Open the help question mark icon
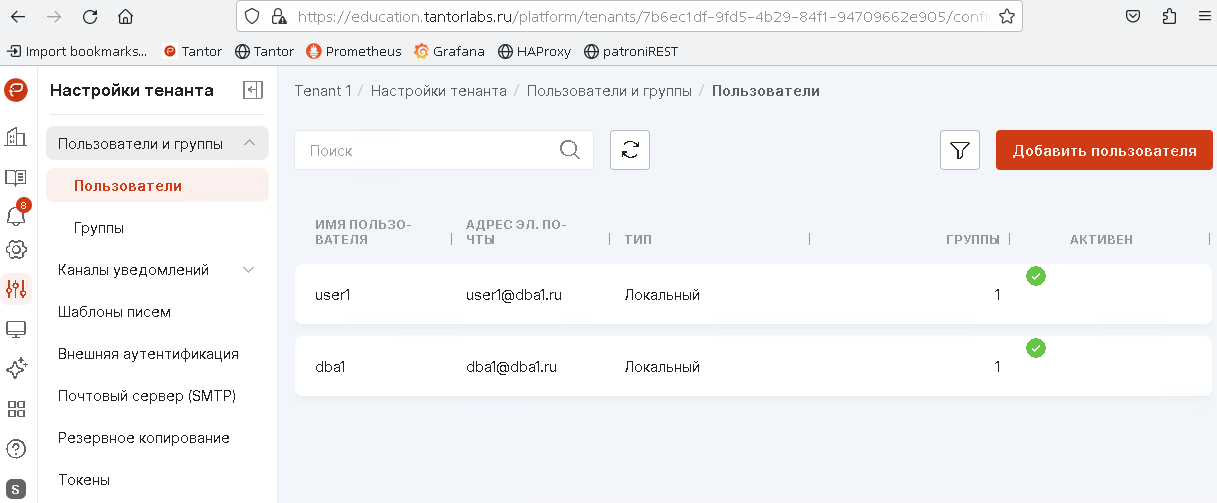The width and height of the screenshot is (1217, 503). (16, 449)
